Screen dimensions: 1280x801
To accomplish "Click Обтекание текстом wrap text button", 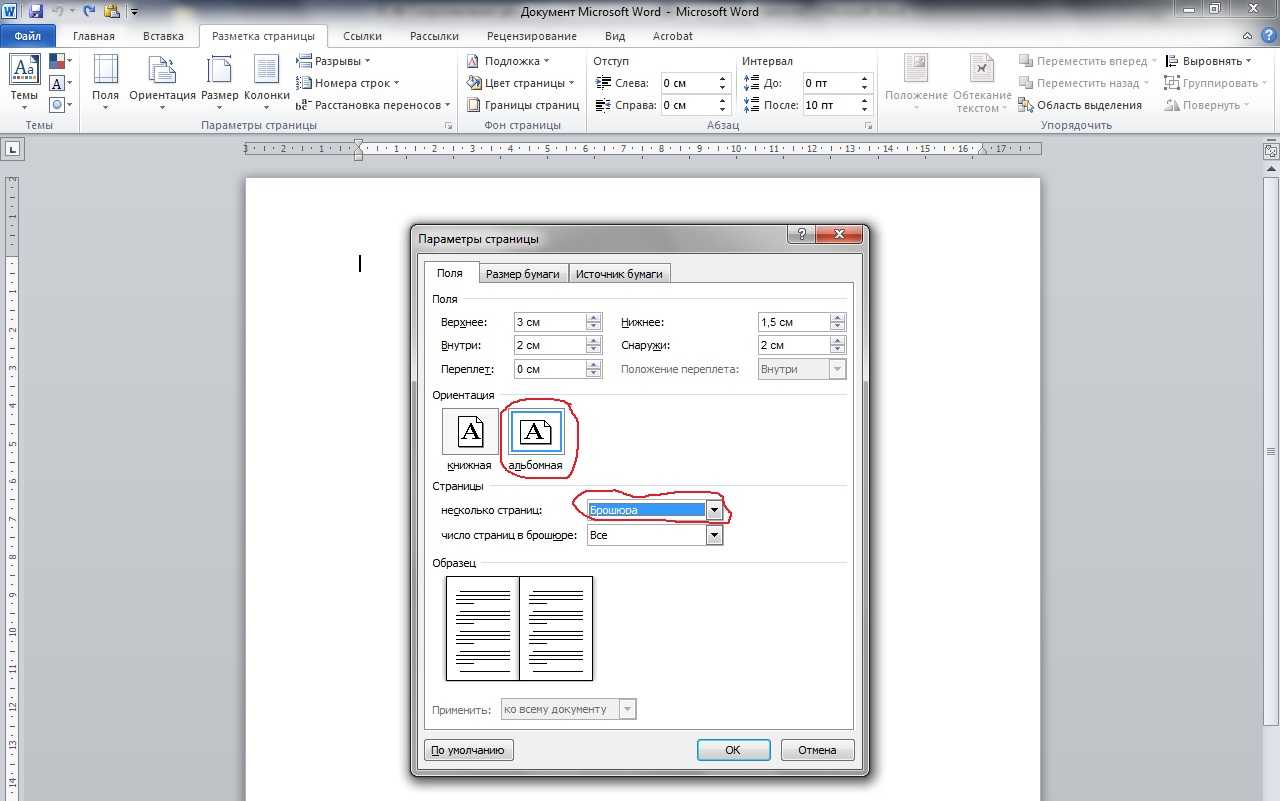I will [x=982, y=84].
